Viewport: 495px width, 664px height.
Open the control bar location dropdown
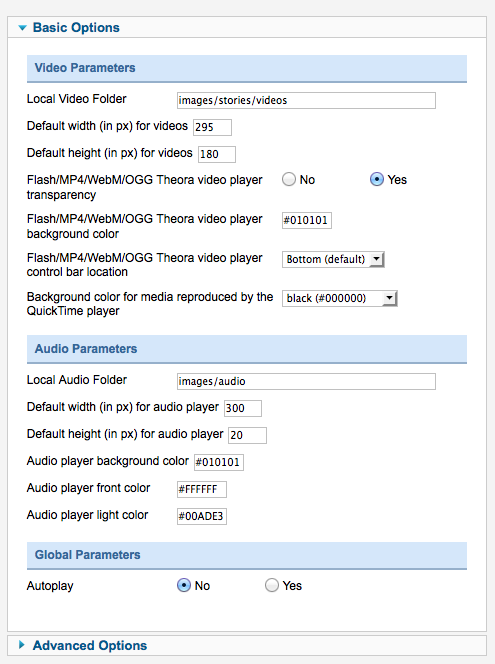click(333, 259)
